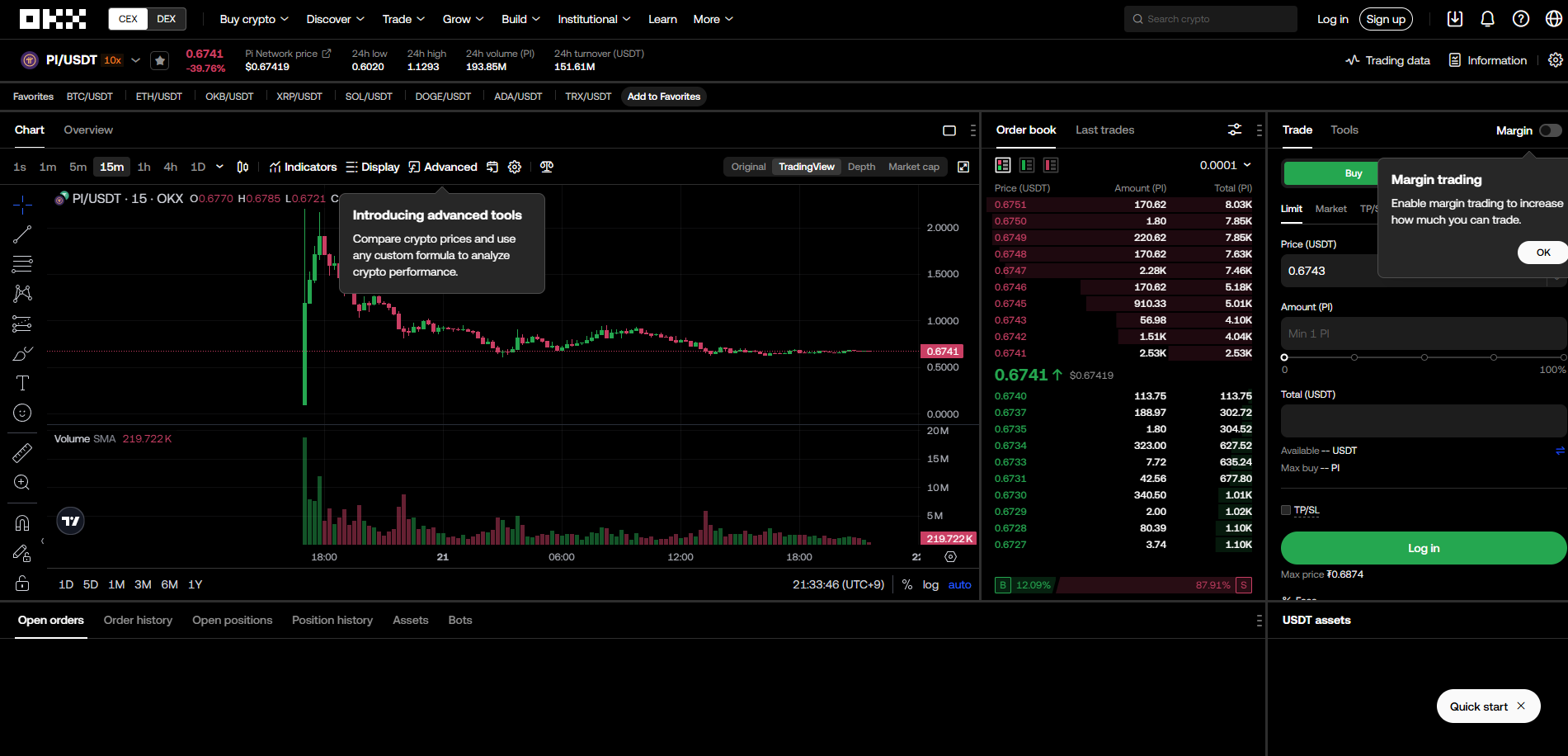The height and width of the screenshot is (756, 1568).
Task: Switch to the Overview tab
Action: [88, 130]
